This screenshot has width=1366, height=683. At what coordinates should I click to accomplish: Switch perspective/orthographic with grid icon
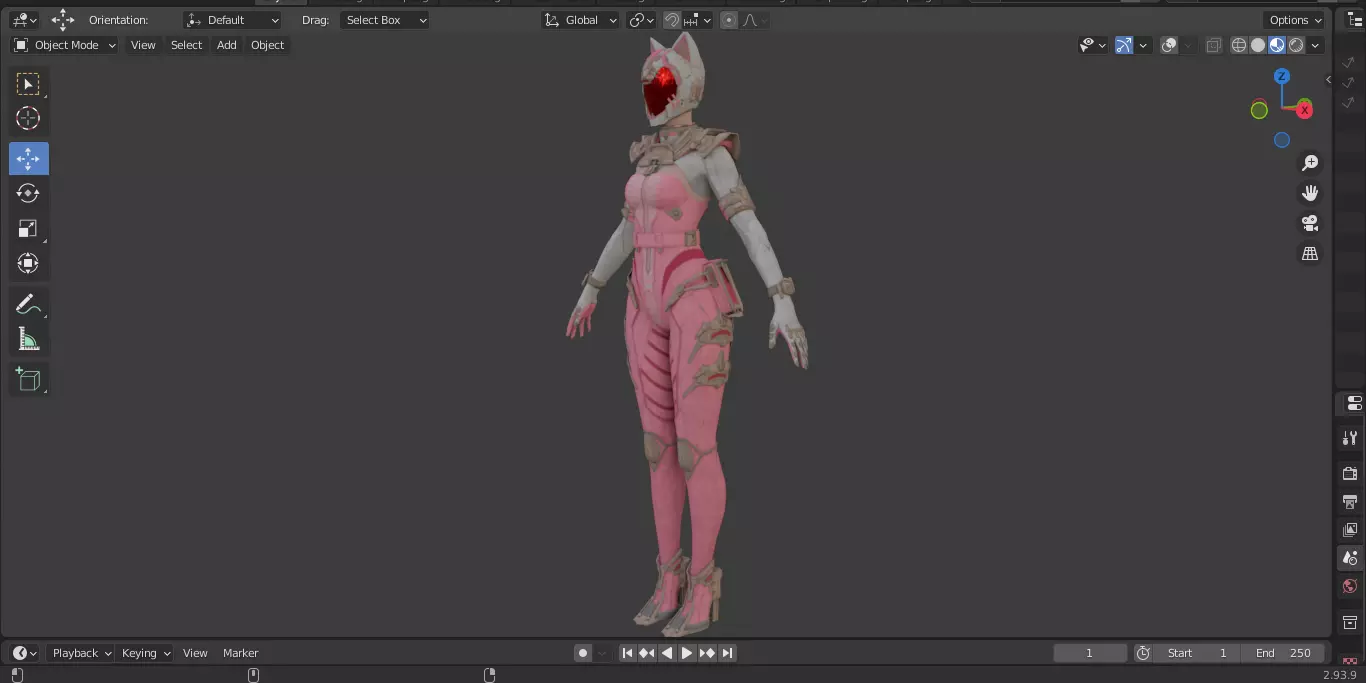[1310, 254]
